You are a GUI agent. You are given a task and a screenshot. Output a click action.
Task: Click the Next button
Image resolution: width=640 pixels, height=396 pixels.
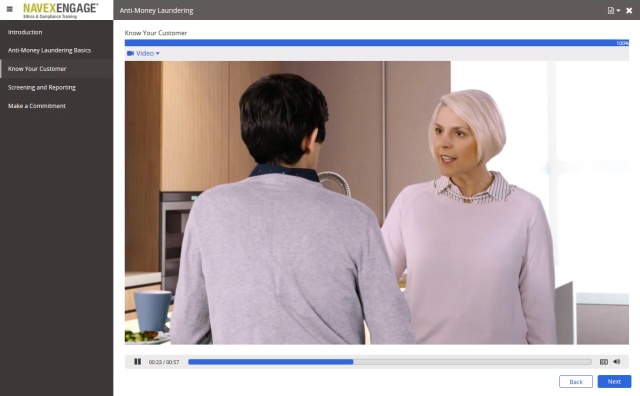[x=614, y=382]
